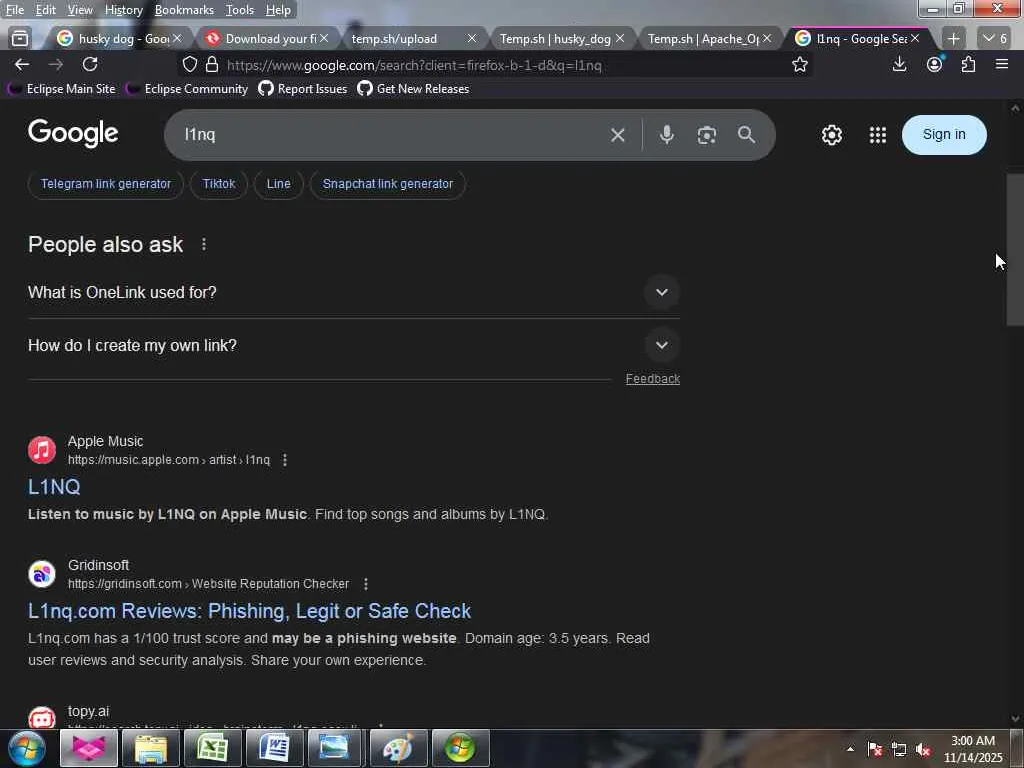Switch to the temp.sh/upload tab

coord(405,39)
